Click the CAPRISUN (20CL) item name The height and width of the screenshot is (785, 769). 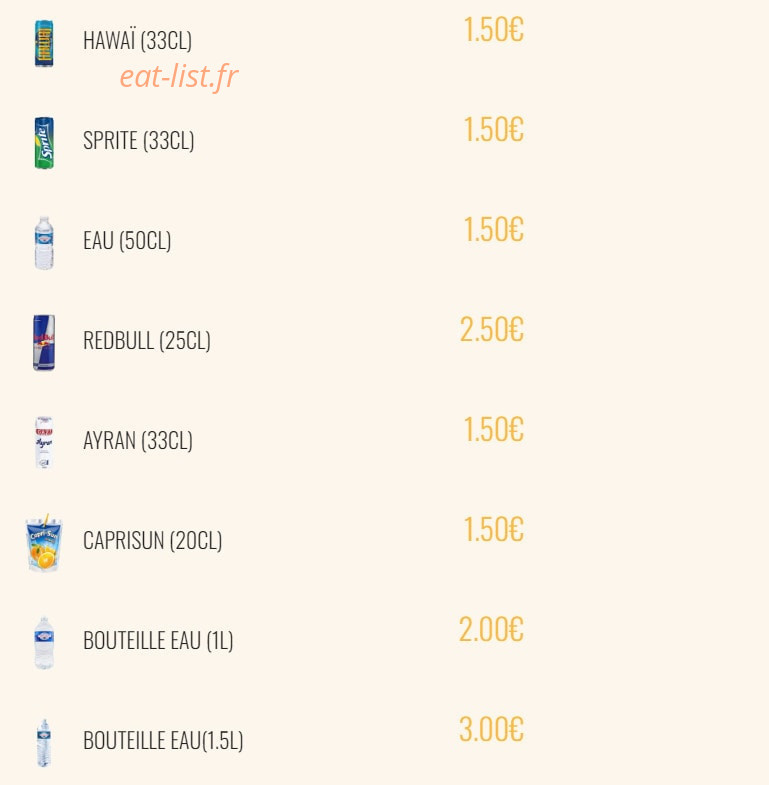point(153,541)
